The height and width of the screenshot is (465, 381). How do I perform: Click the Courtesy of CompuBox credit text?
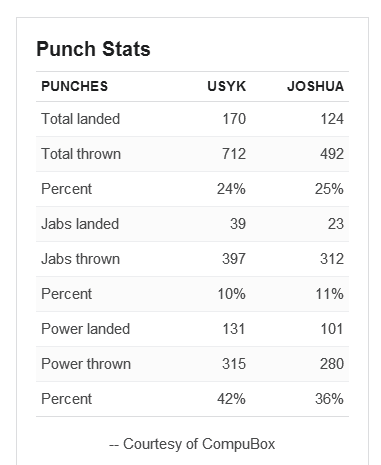pyautogui.click(x=192, y=444)
